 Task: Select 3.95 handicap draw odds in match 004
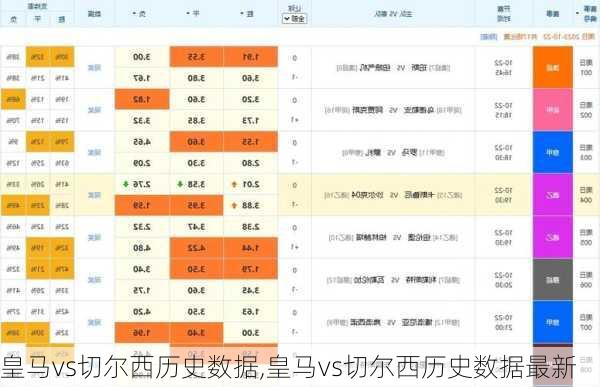pyautogui.click(x=196, y=206)
